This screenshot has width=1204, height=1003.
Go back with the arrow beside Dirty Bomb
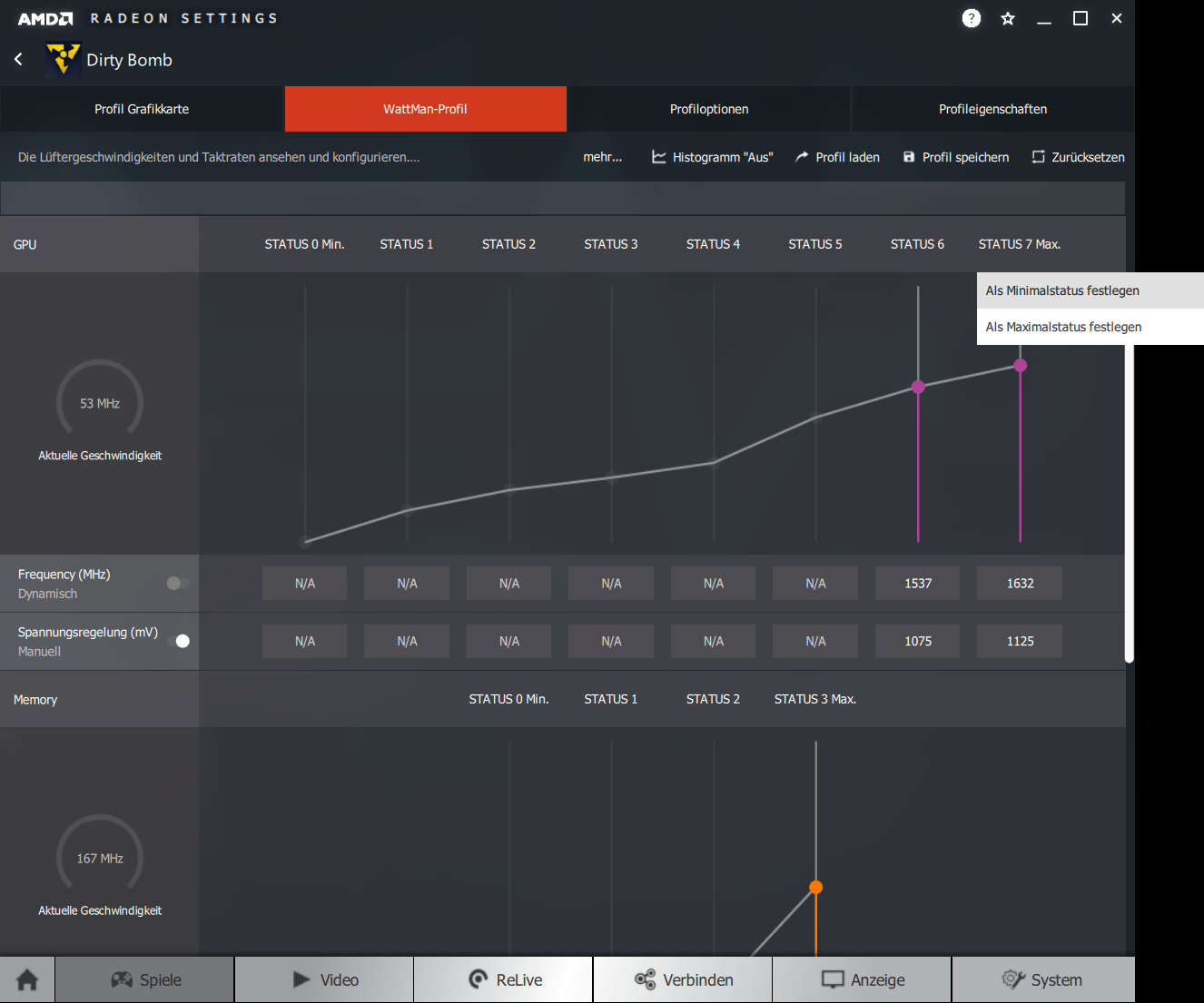pyautogui.click(x=19, y=59)
